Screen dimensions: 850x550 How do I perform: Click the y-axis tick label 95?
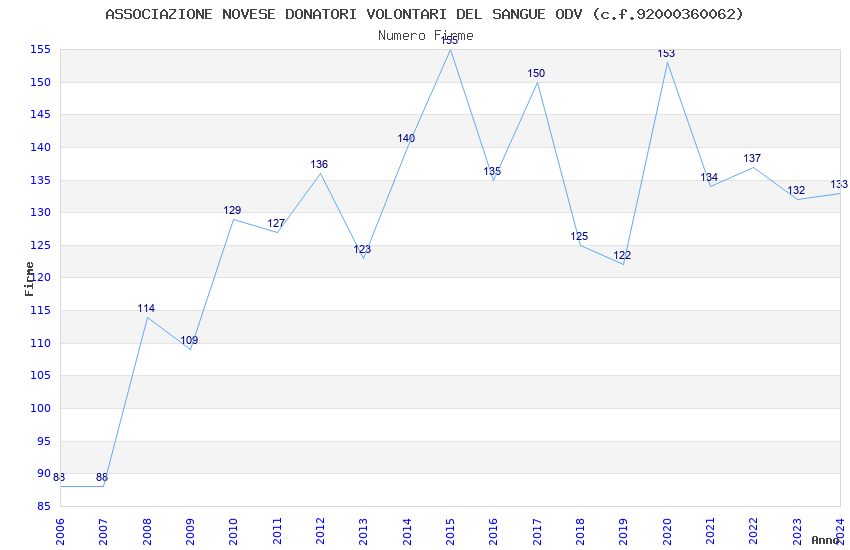[x=44, y=442]
